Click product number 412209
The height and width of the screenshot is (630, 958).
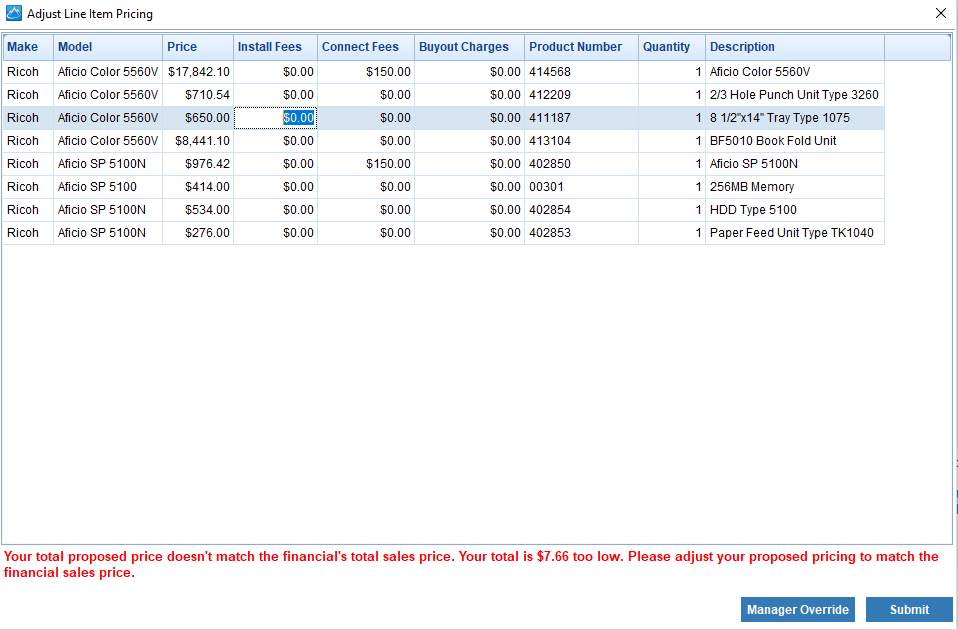(582, 95)
